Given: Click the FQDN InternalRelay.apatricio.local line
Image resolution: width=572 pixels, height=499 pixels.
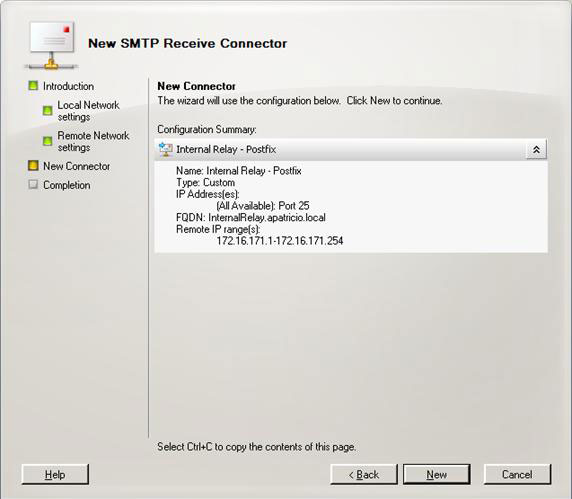Looking at the screenshot, I should point(251,218).
